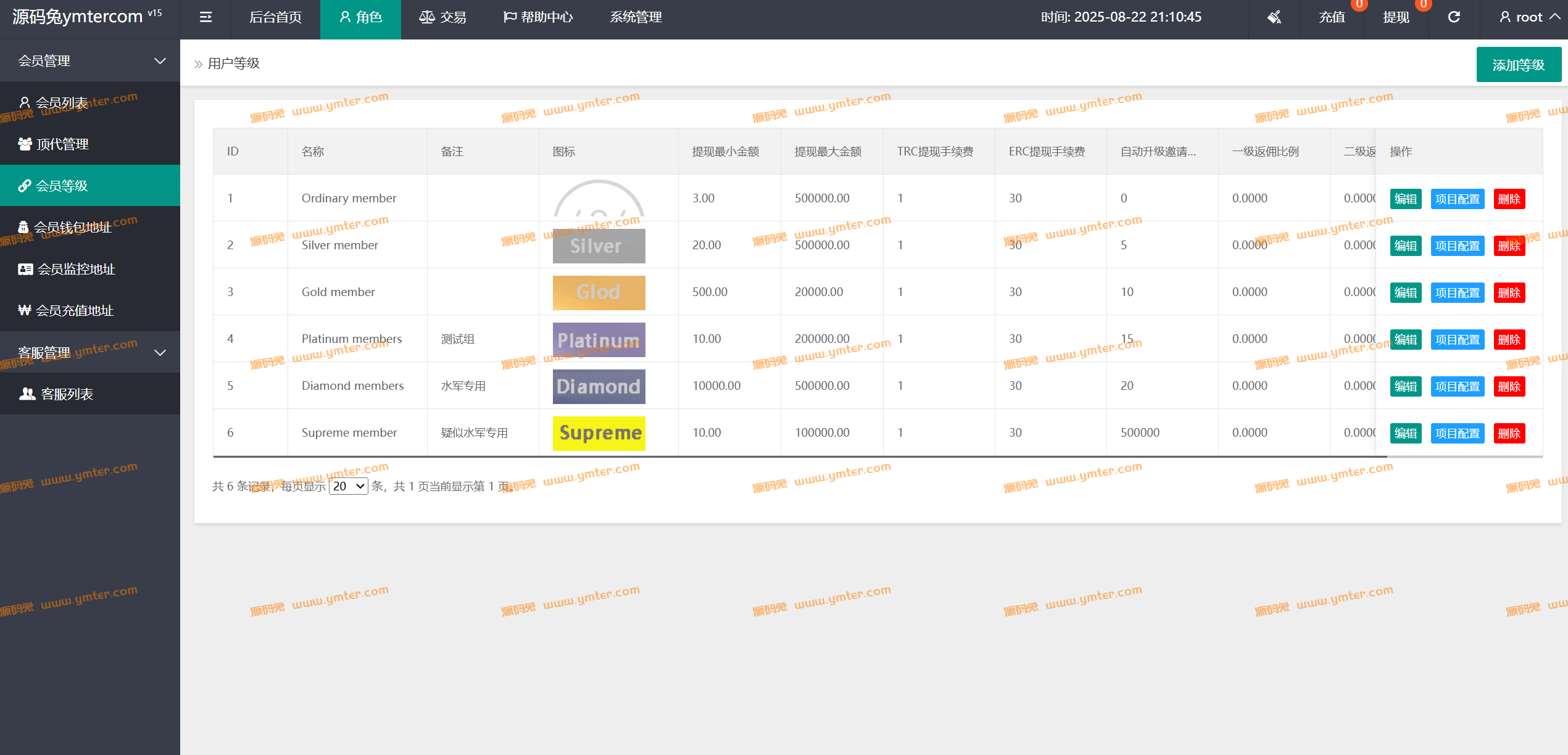The height and width of the screenshot is (755, 1568).
Task: Click the 添加等级 button
Action: pos(1518,65)
